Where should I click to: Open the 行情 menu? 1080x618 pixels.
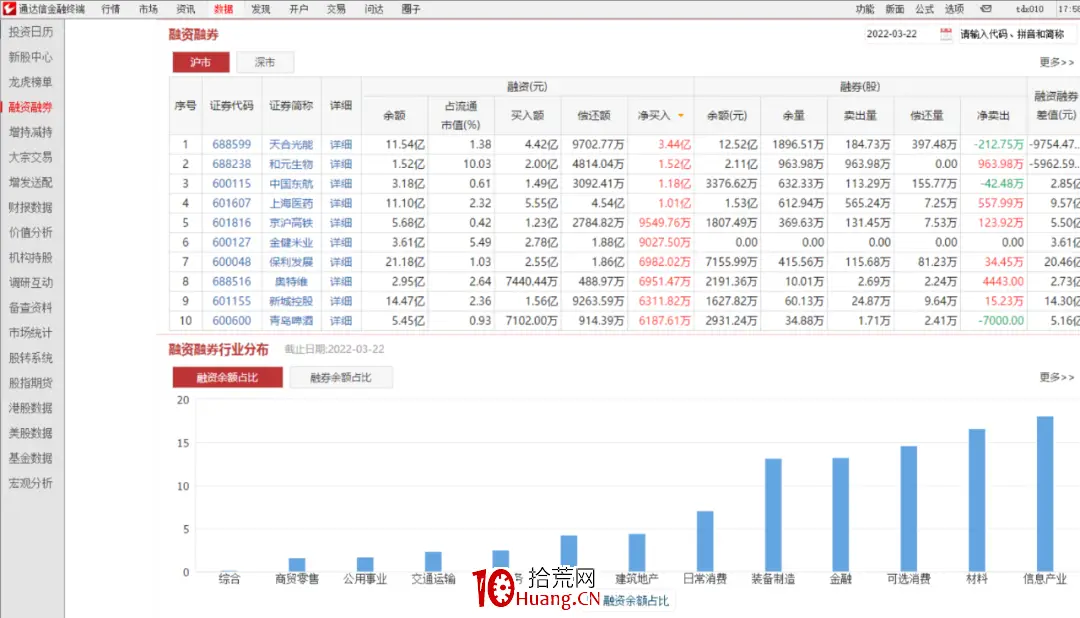(x=110, y=9)
